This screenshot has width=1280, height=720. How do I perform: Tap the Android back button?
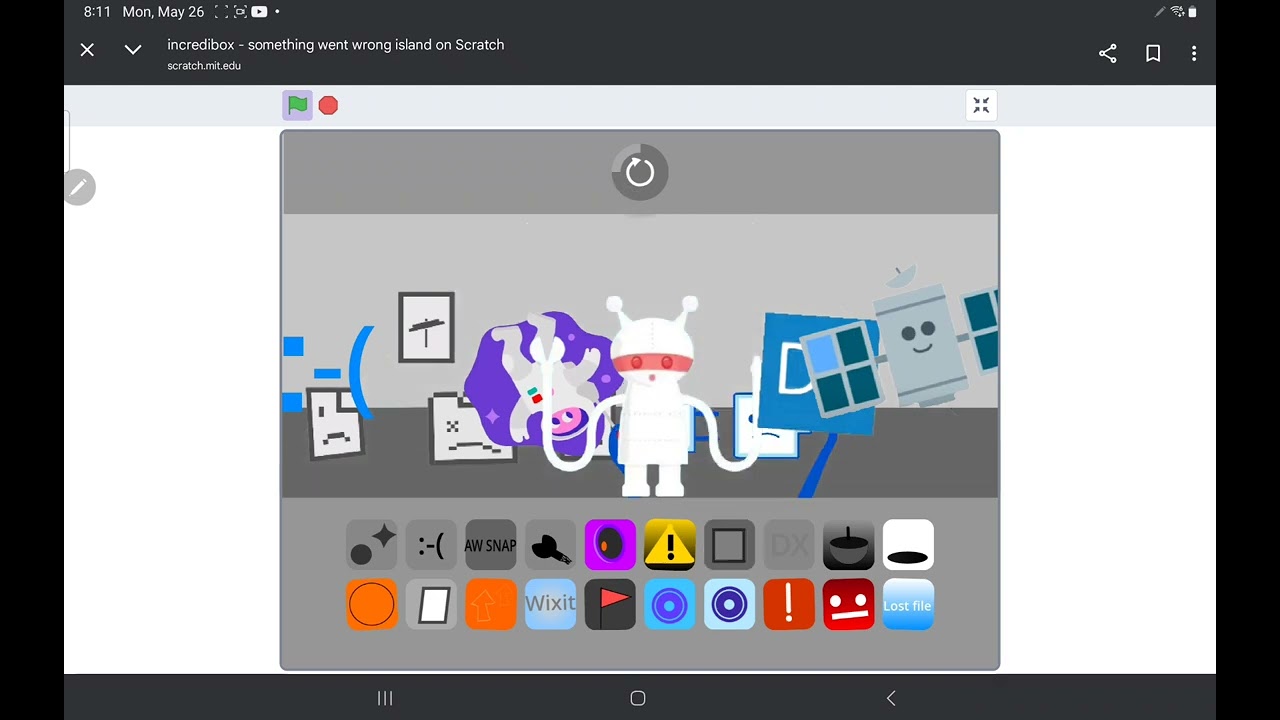[891, 698]
